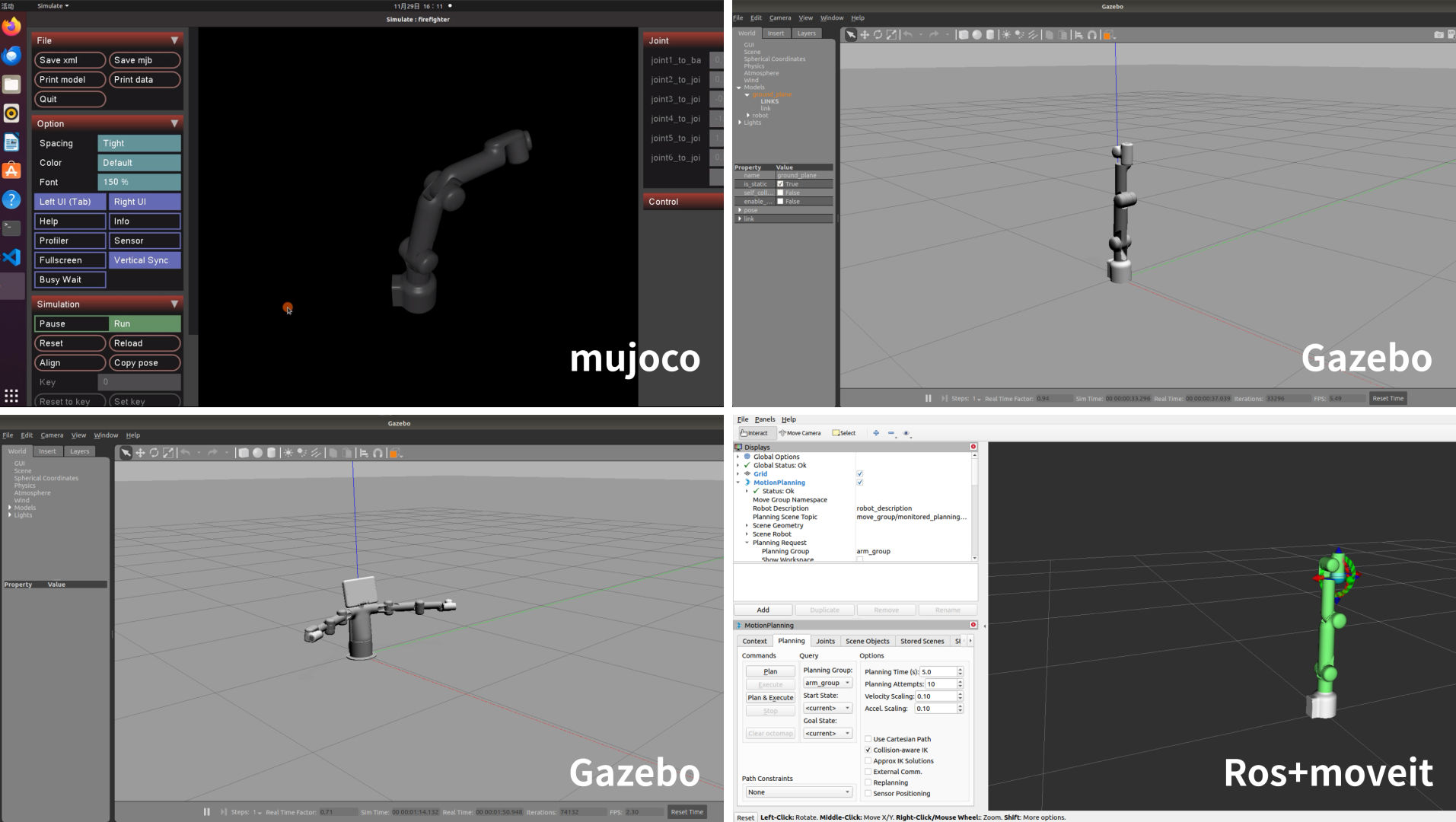Viewport: 1456px width, 822px height.
Task: Switch to the Joints tab in MotionPlanning
Action: click(x=825, y=641)
